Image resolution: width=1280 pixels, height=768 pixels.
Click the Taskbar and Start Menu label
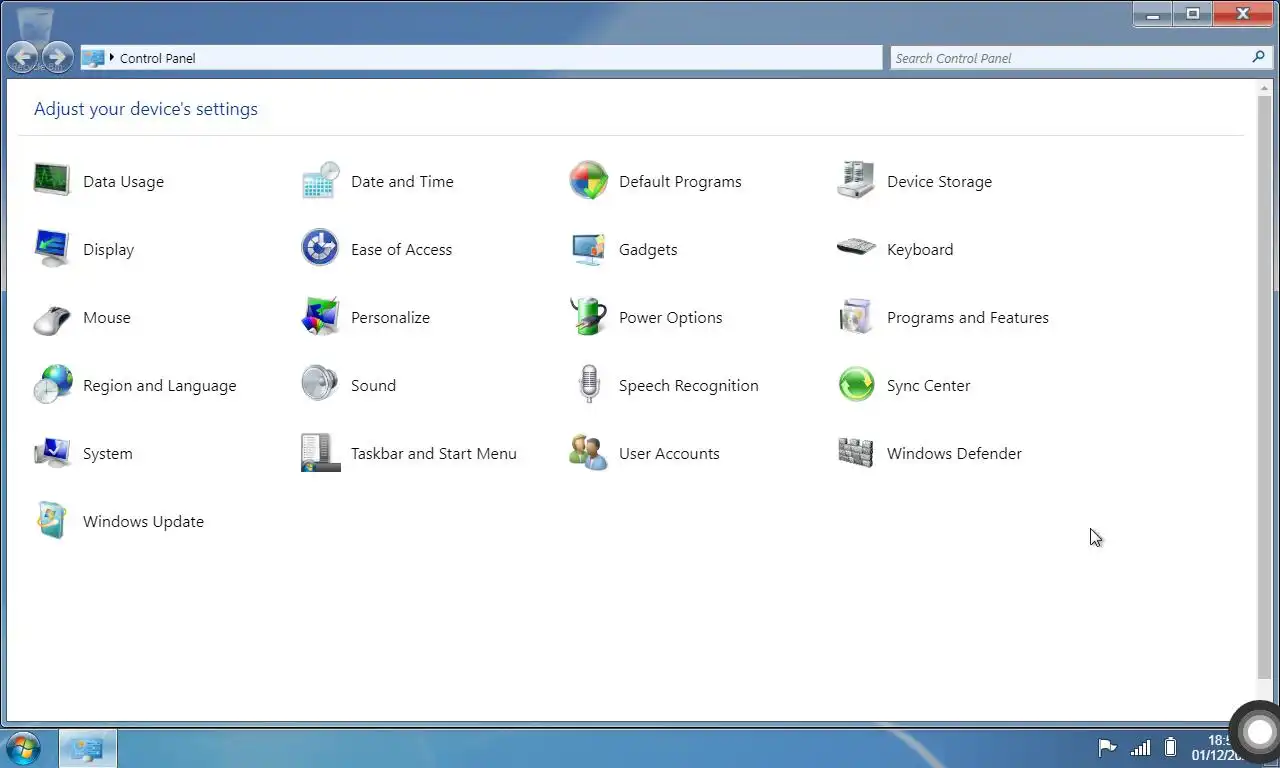(x=434, y=453)
